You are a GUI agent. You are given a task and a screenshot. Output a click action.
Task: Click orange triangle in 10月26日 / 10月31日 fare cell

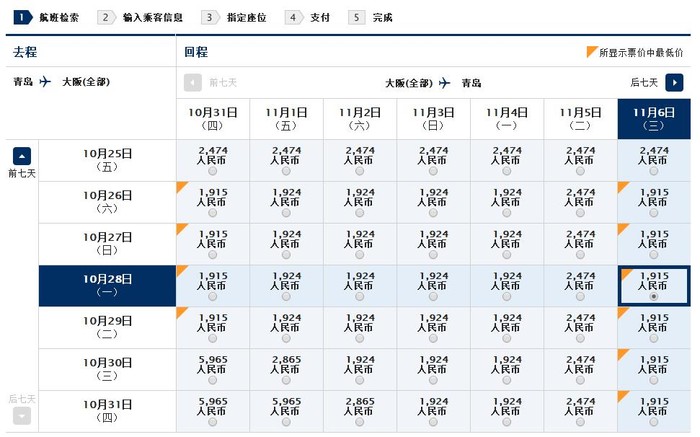[181, 187]
